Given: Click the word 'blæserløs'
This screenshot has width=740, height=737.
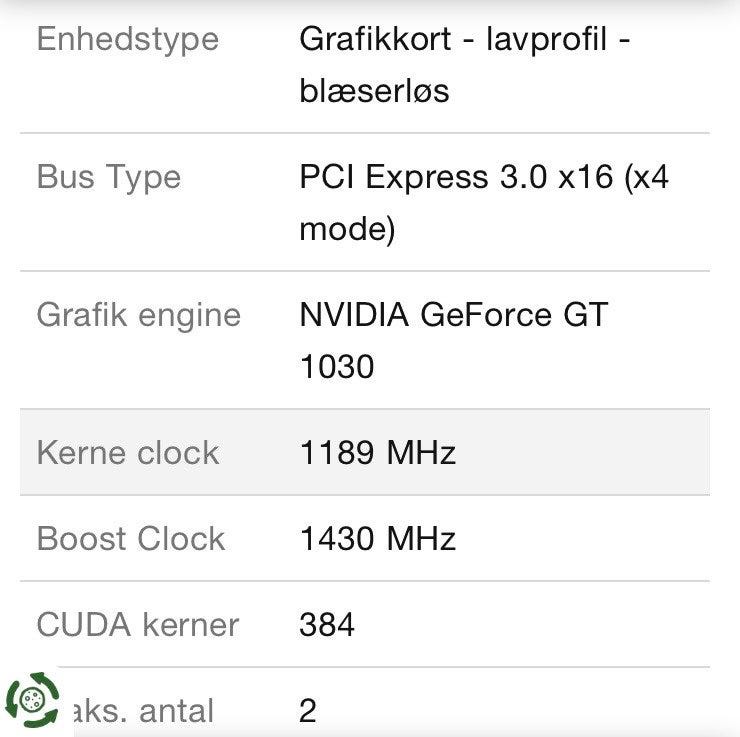Looking at the screenshot, I should tap(374, 91).
